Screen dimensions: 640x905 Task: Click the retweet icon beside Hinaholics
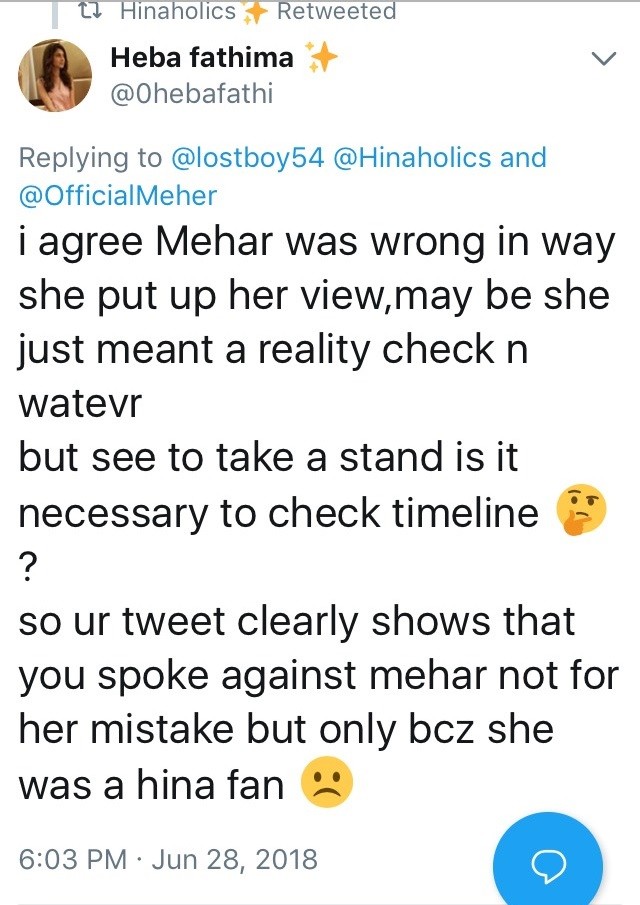click(x=91, y=11)
